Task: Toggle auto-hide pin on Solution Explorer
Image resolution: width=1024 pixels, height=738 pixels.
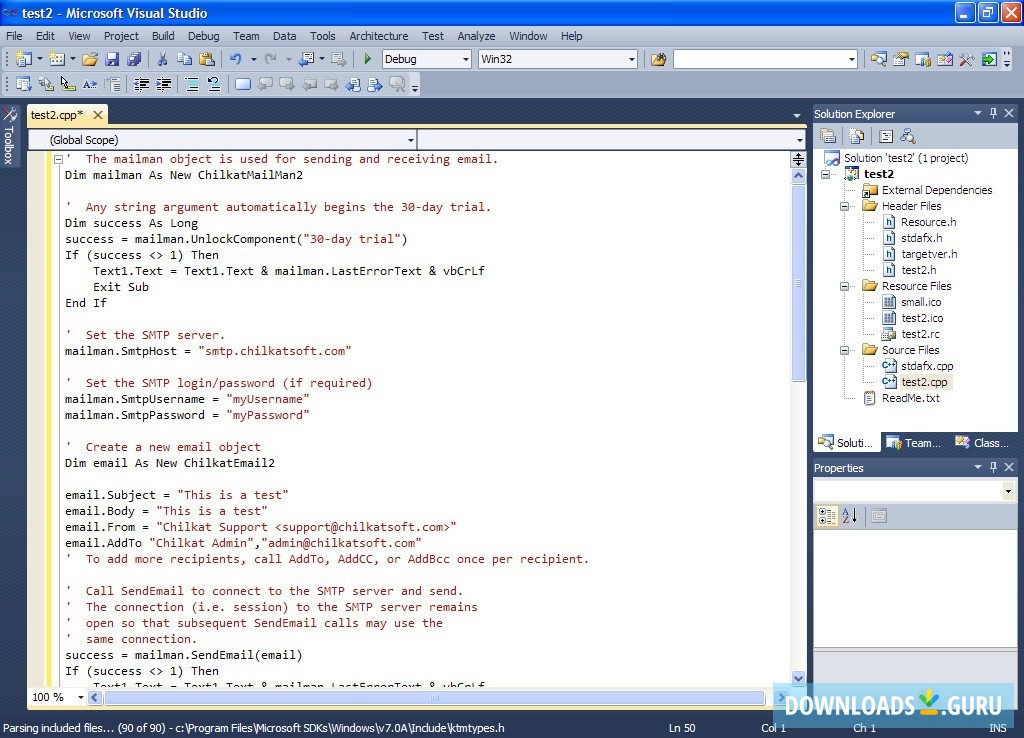Action: pyautogui.click(x=993, y=113)
